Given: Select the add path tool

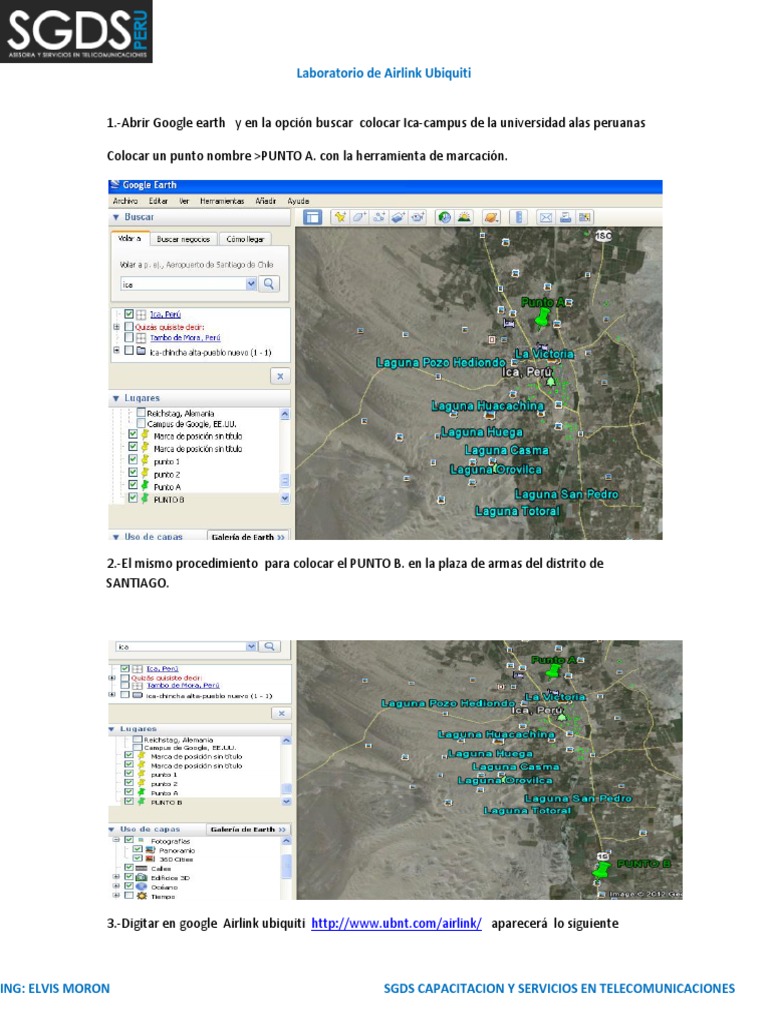Looking at the screenshot, I should (x=379, y=217).
